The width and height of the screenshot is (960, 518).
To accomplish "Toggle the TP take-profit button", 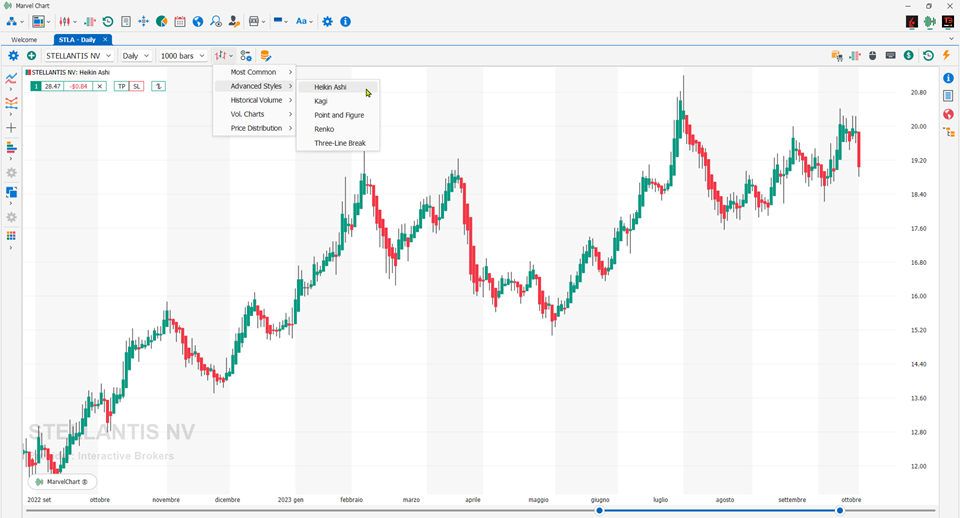I will pos(122,86).
